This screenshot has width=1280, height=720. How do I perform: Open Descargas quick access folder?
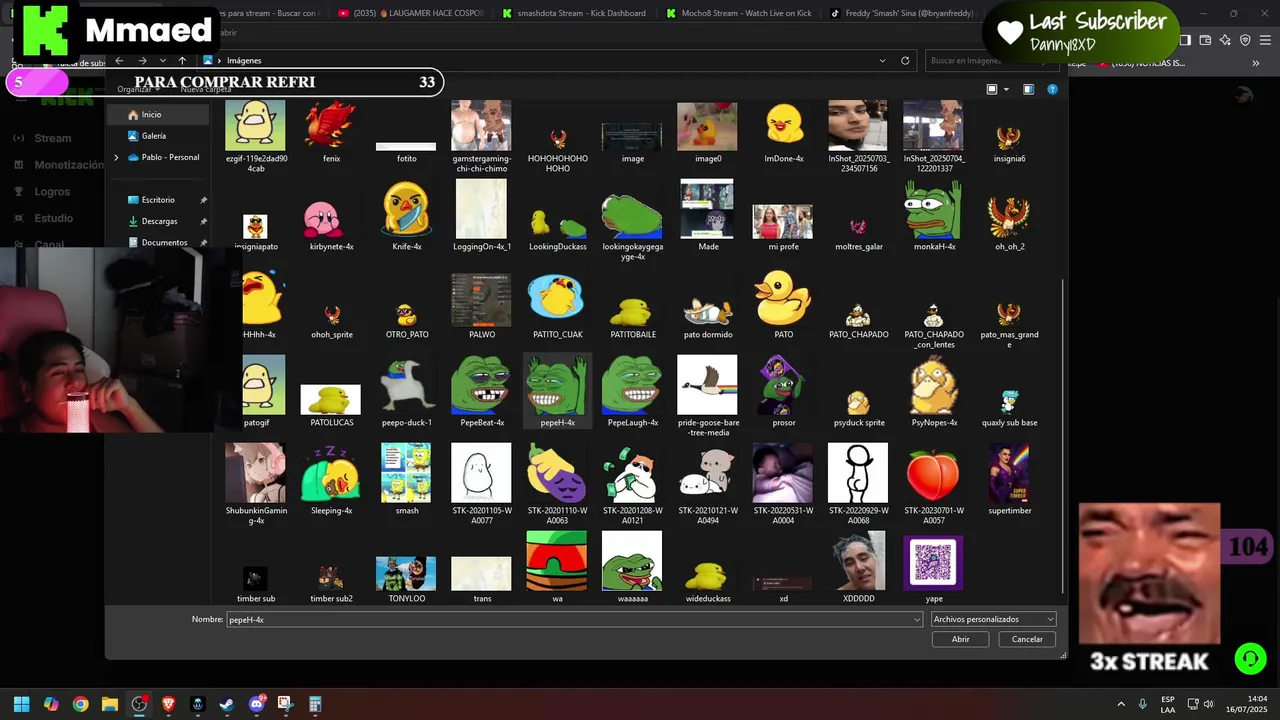[159, 221]
